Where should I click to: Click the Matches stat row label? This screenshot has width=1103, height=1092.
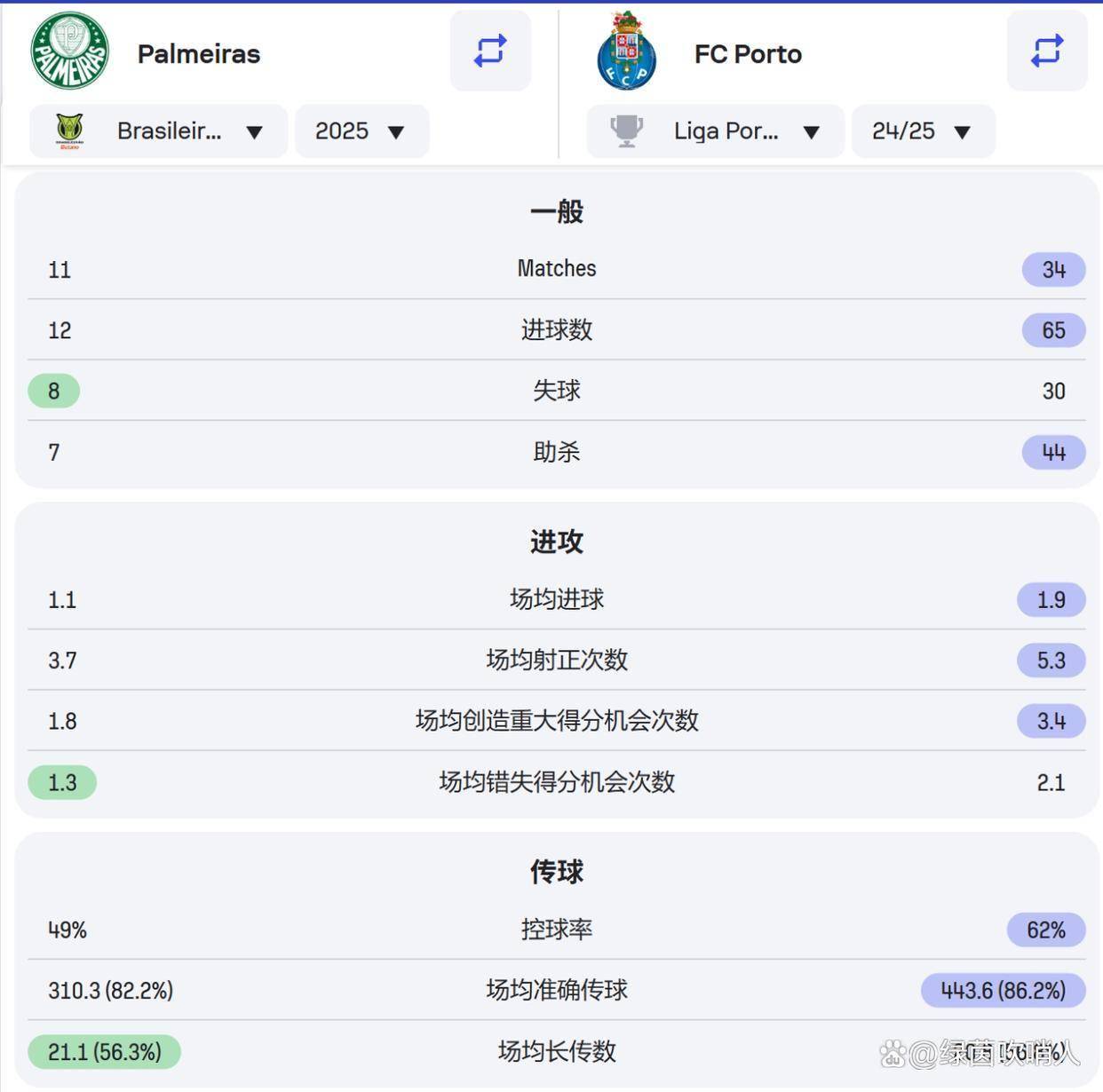click(557, 268)
